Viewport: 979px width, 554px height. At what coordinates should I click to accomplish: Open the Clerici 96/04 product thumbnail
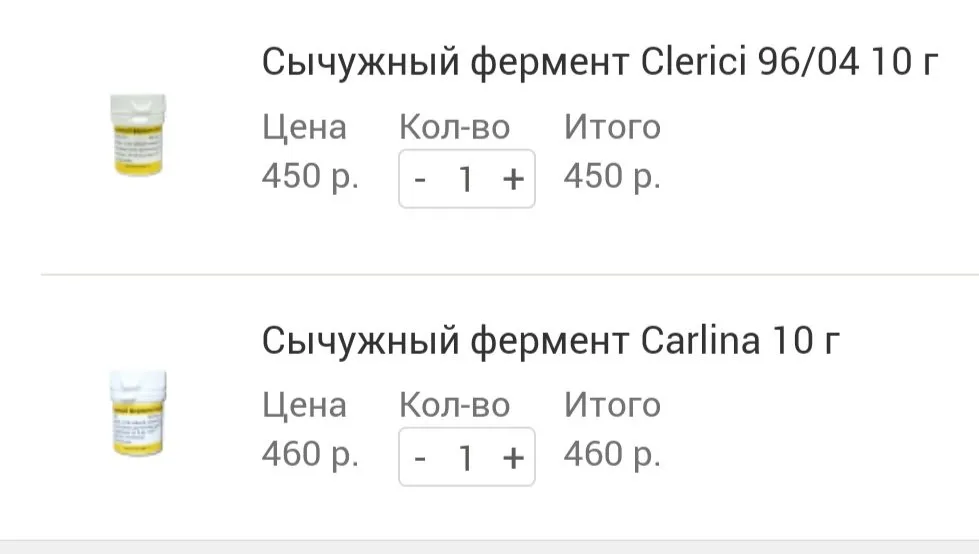(137, 136)
